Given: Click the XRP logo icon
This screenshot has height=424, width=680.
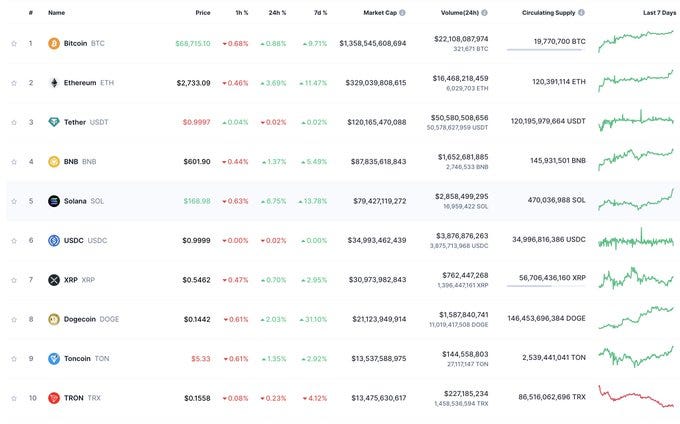Looking at the screenshot, I should [x=54, y=280].
